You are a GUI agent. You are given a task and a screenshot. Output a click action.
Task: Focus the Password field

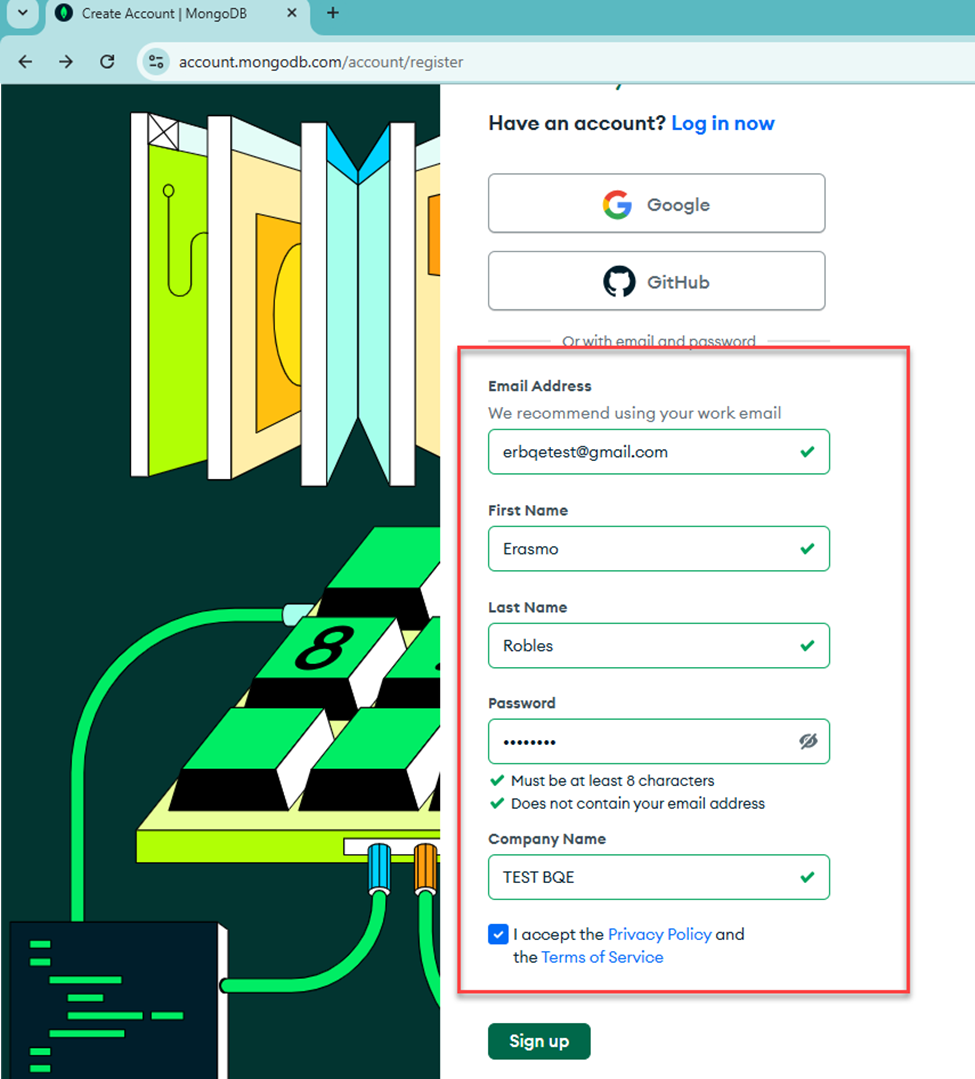(658, 741)
